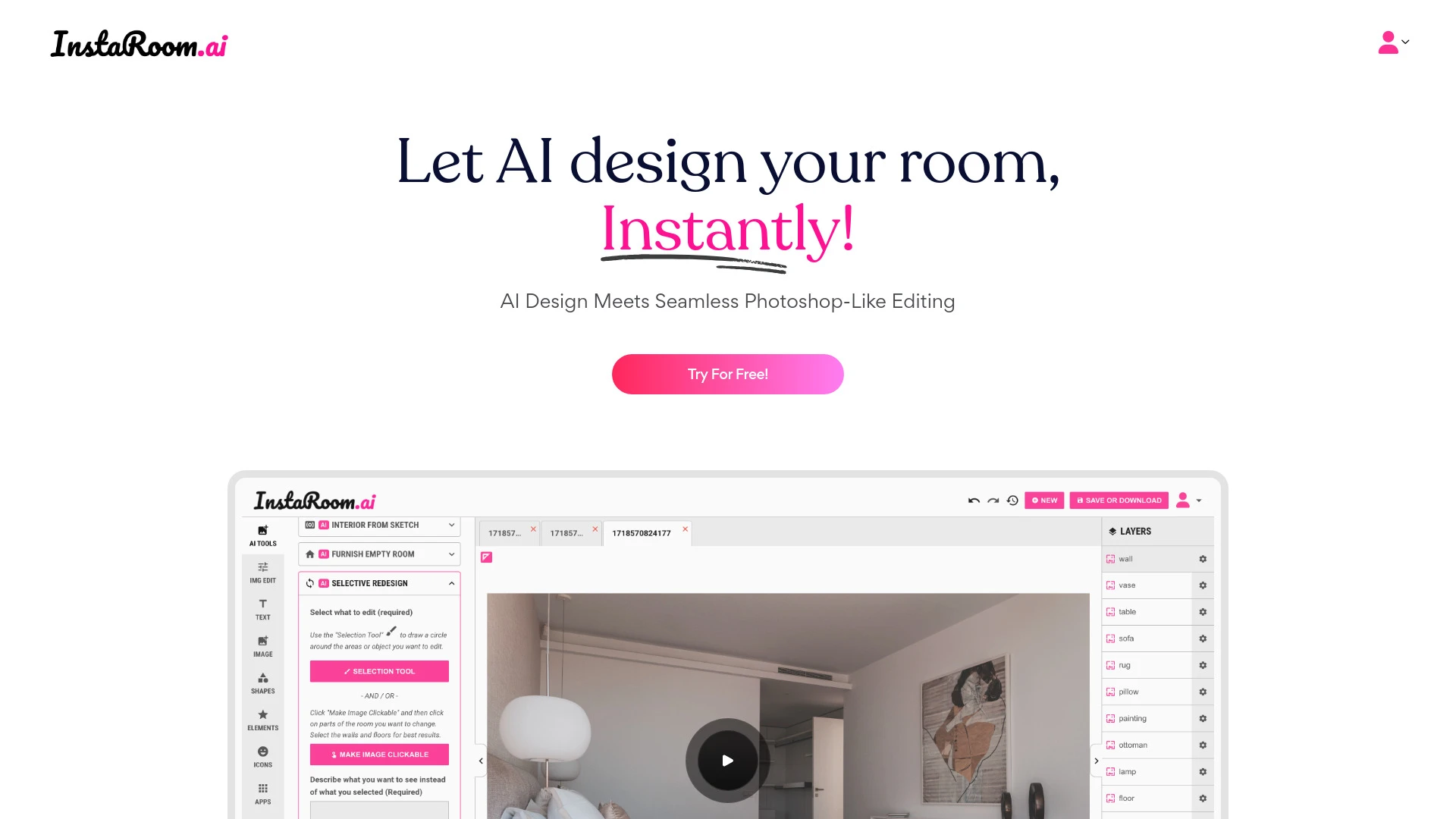This screenshot has width=1456, height=819.
Task: Select the ICONS tool in sidebar
Action: (262, 756)
